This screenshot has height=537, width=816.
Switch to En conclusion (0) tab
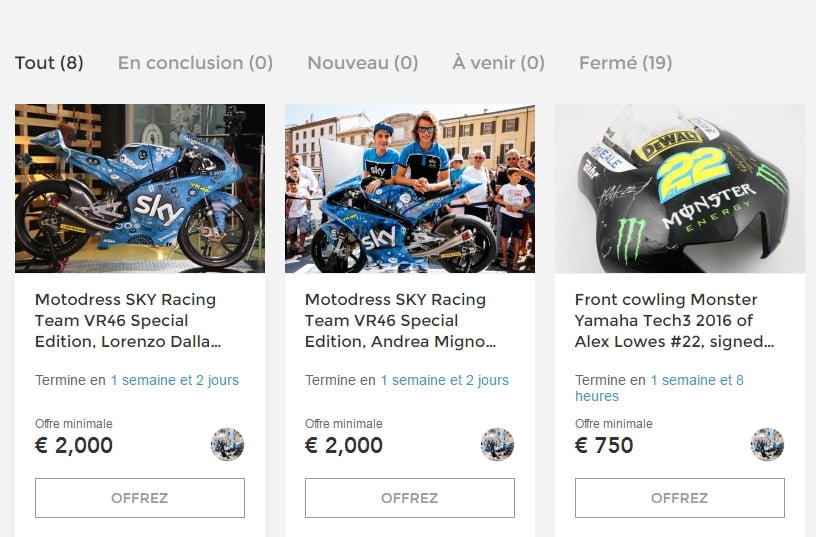point(195,63)
